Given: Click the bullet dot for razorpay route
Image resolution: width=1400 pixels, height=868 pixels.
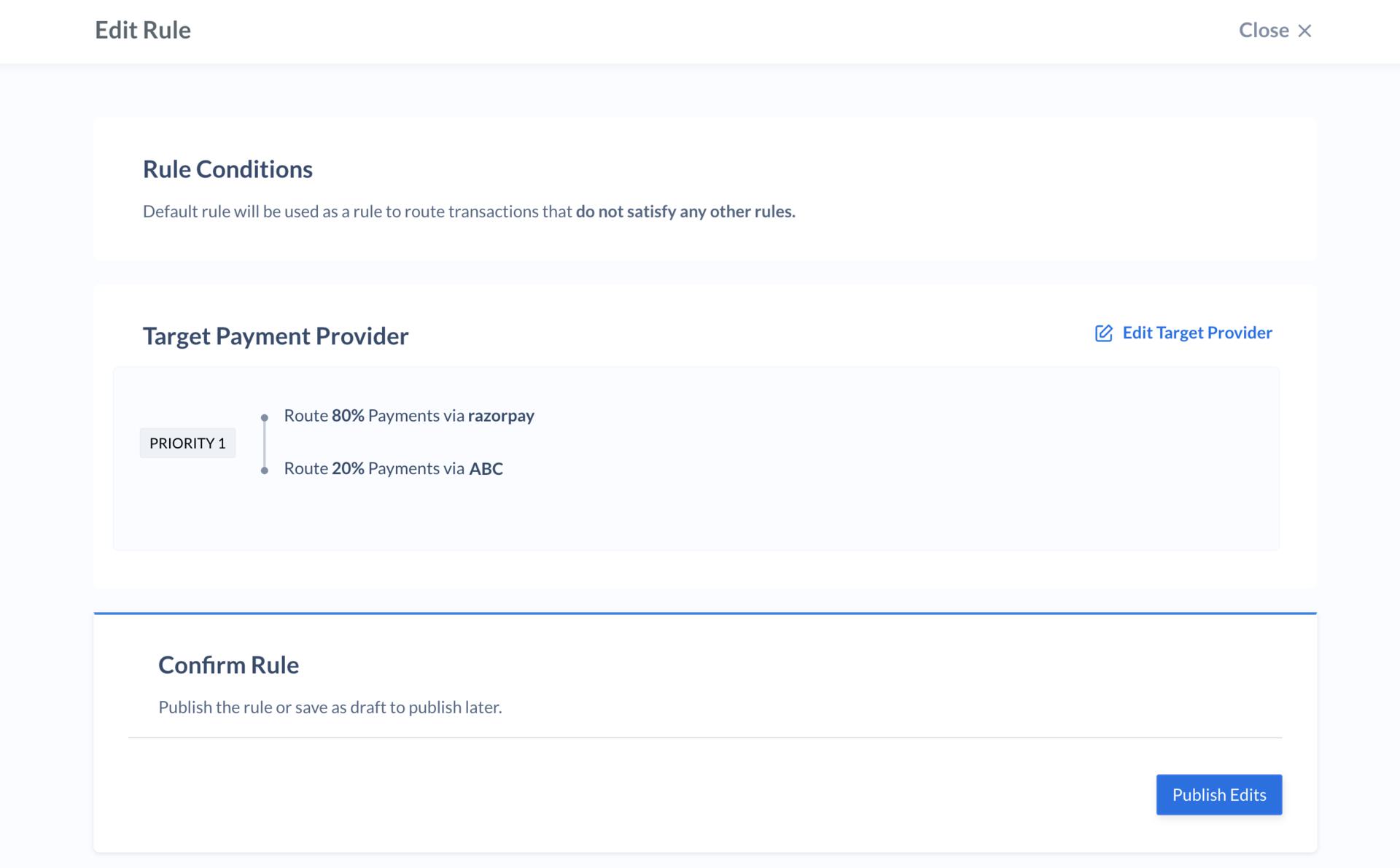Looking at the screenshot, I should pyautogui.click(x=265, y=418).
